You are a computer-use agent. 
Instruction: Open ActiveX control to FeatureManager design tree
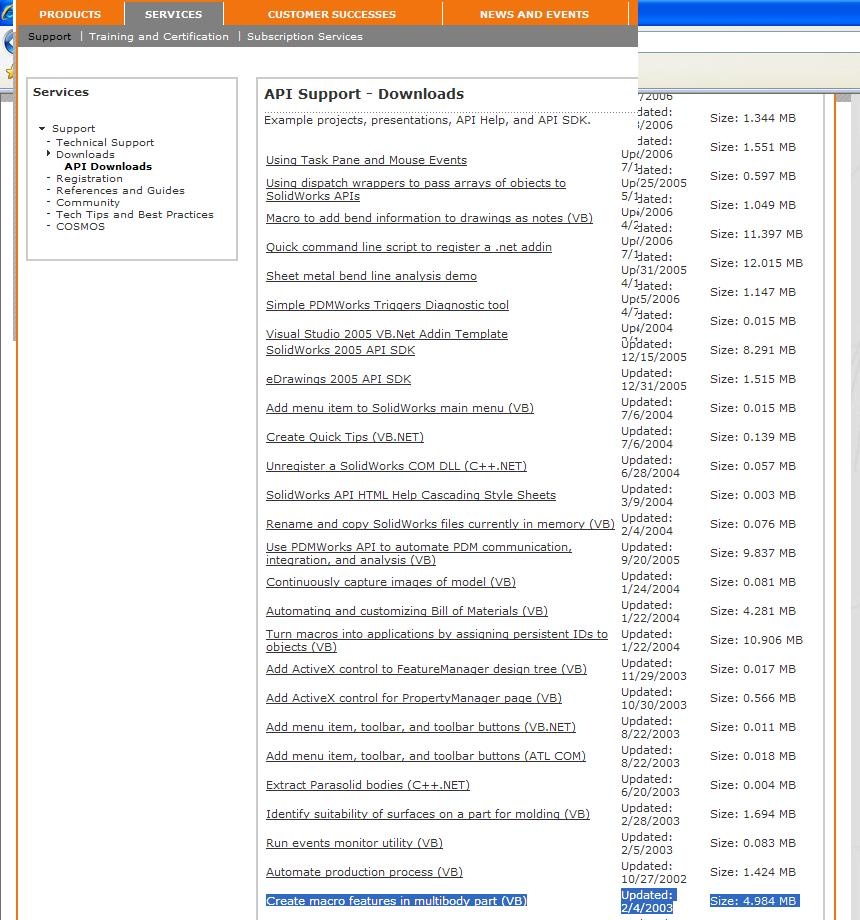coord(426,669)
